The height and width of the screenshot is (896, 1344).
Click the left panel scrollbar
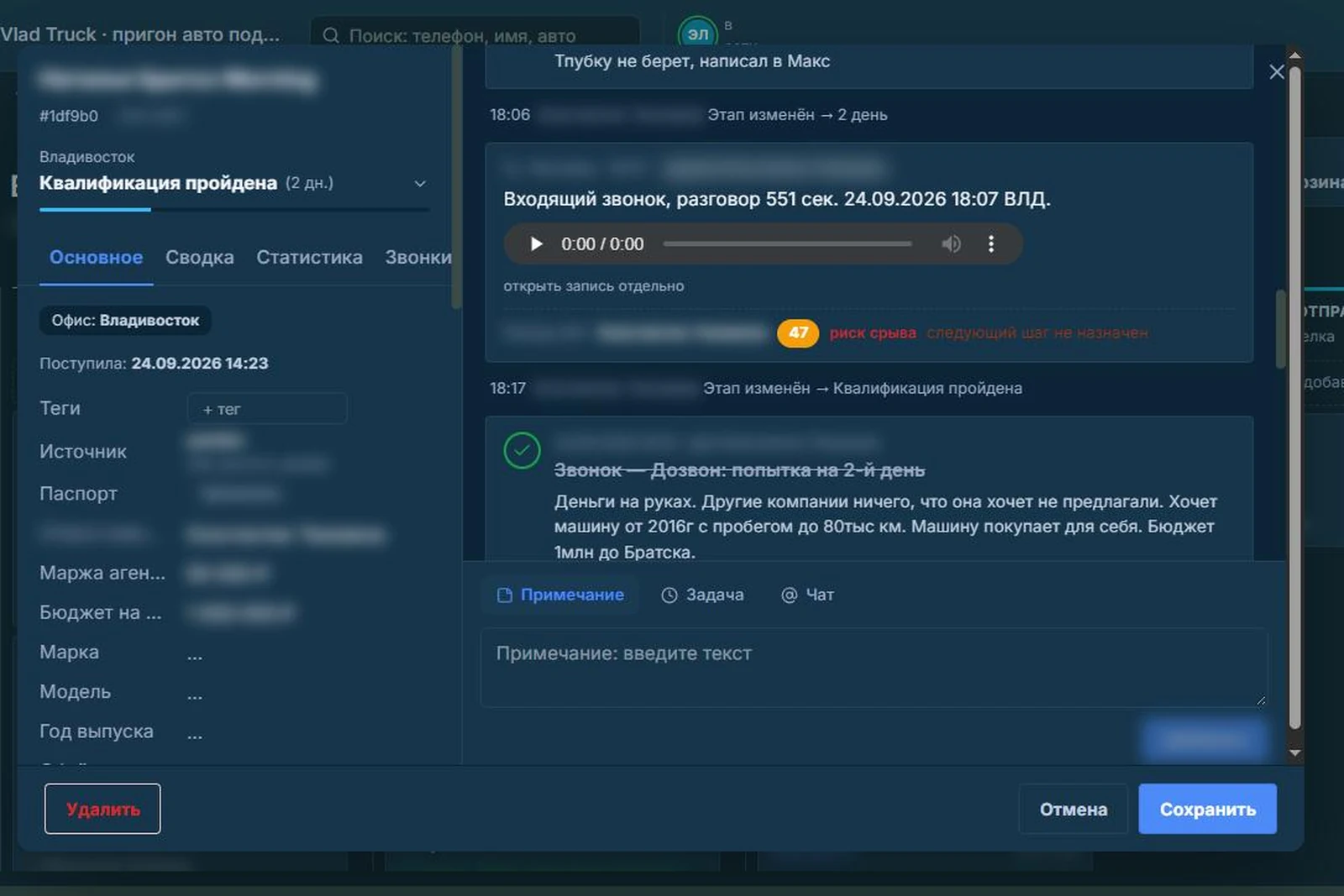click(x=457, y=176)
